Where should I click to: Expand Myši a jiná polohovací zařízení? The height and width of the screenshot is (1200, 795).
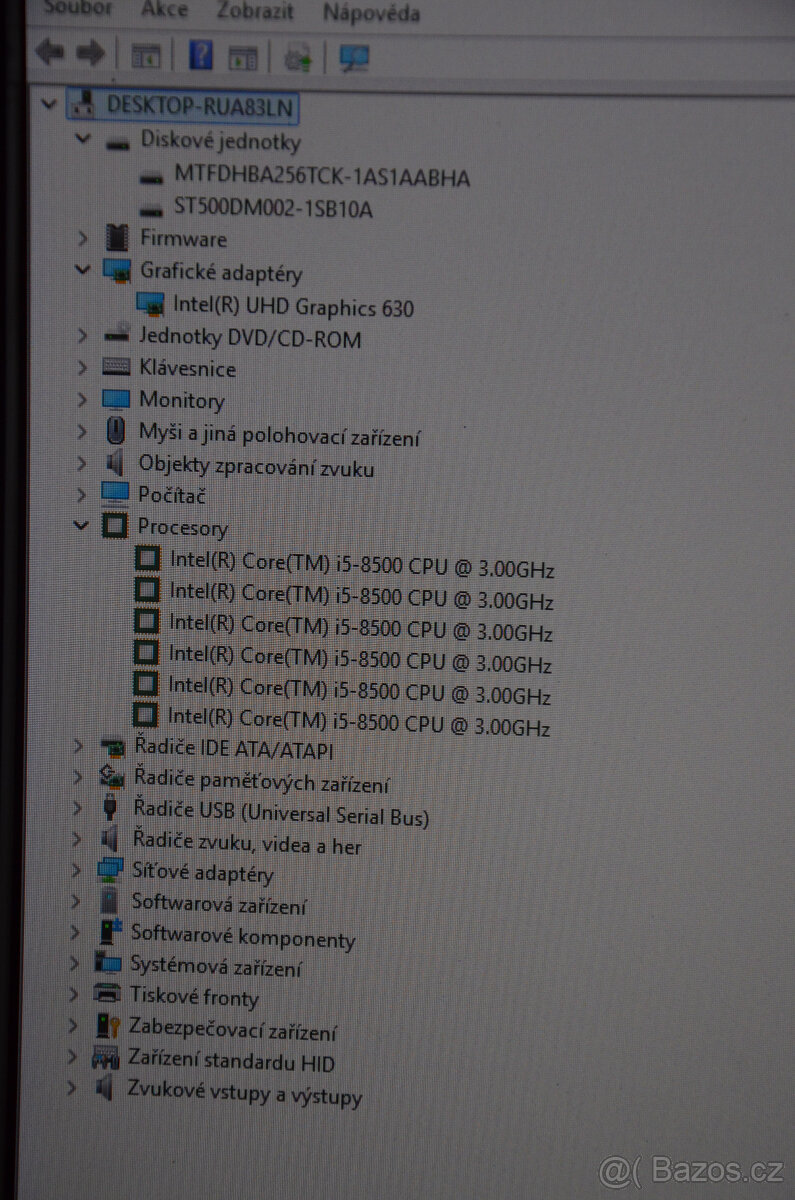click(82, 431)
